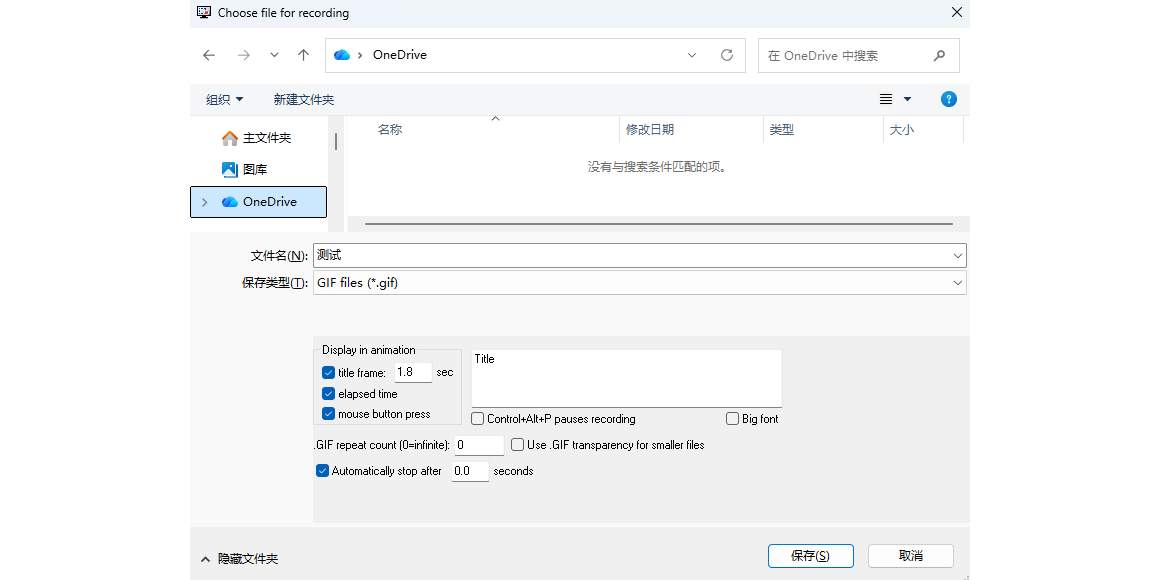Expand the filename 测试 combo box dropdown
The height and width of the screenshot is (580, 1160).
[957, 255]
